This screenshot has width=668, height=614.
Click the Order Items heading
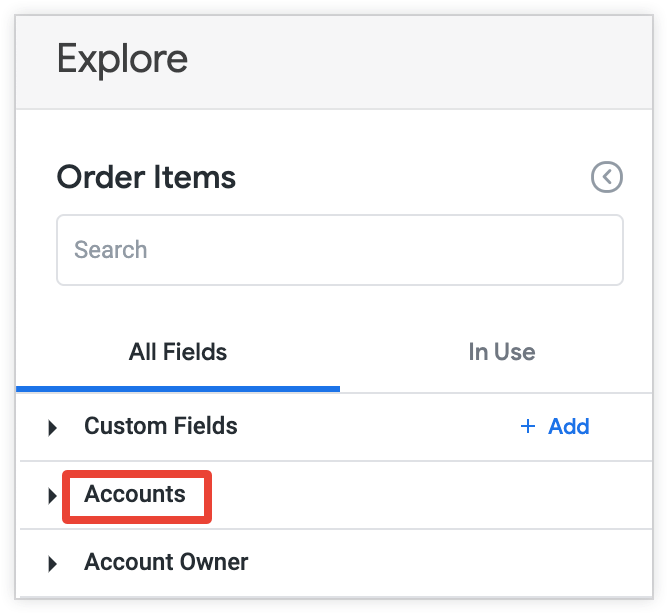click(x=146, y=178)
